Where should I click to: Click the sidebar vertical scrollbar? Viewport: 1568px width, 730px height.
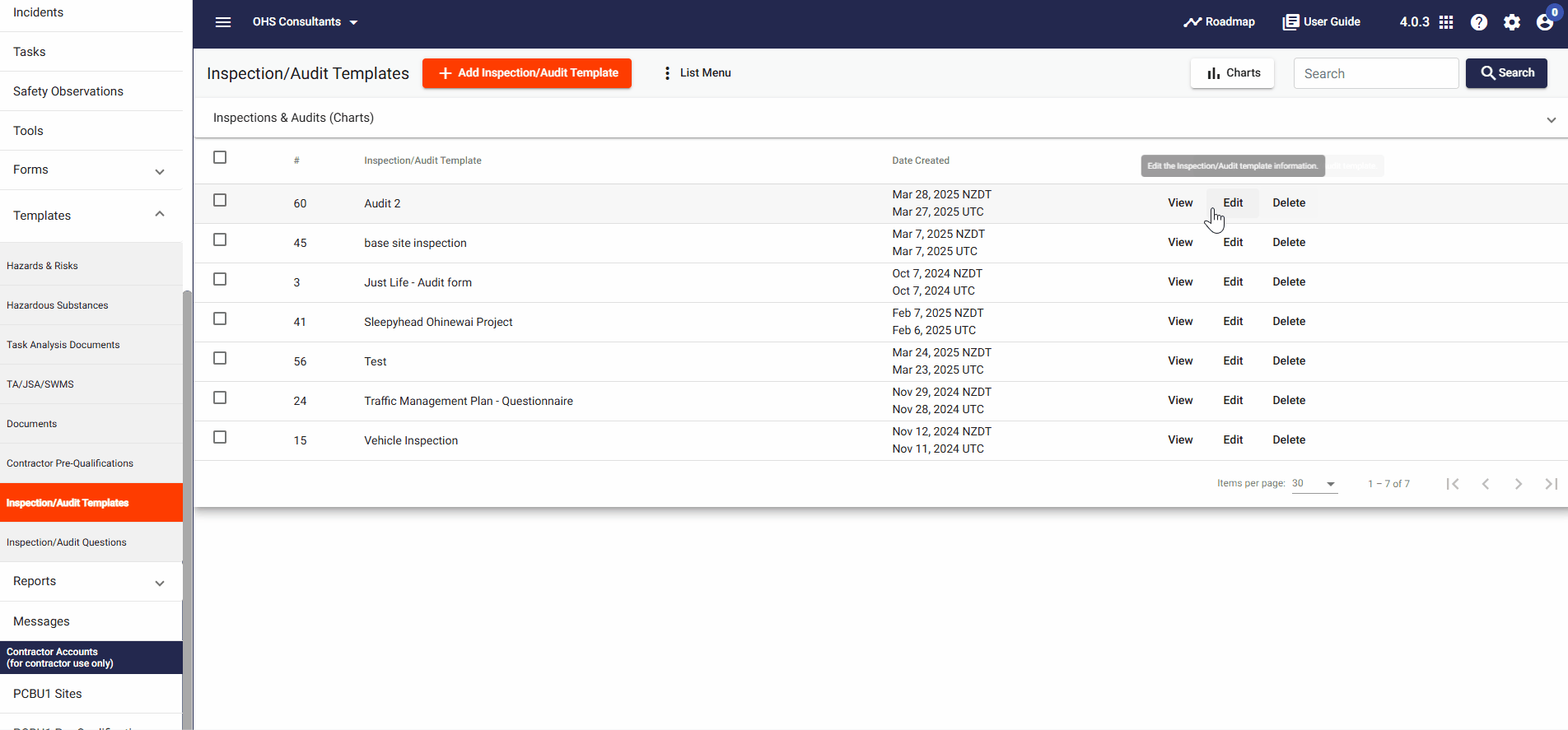click(x=187, y=509)
